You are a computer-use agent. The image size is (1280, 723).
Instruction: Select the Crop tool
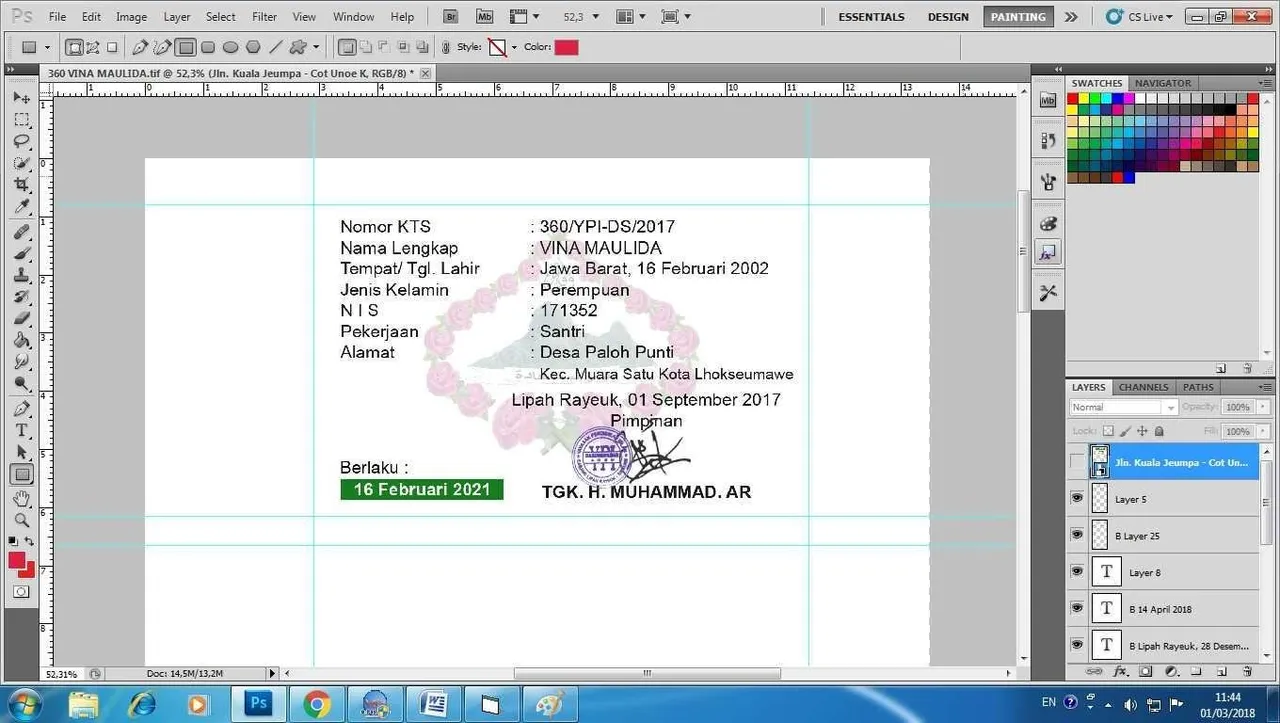tap(21, 185)
